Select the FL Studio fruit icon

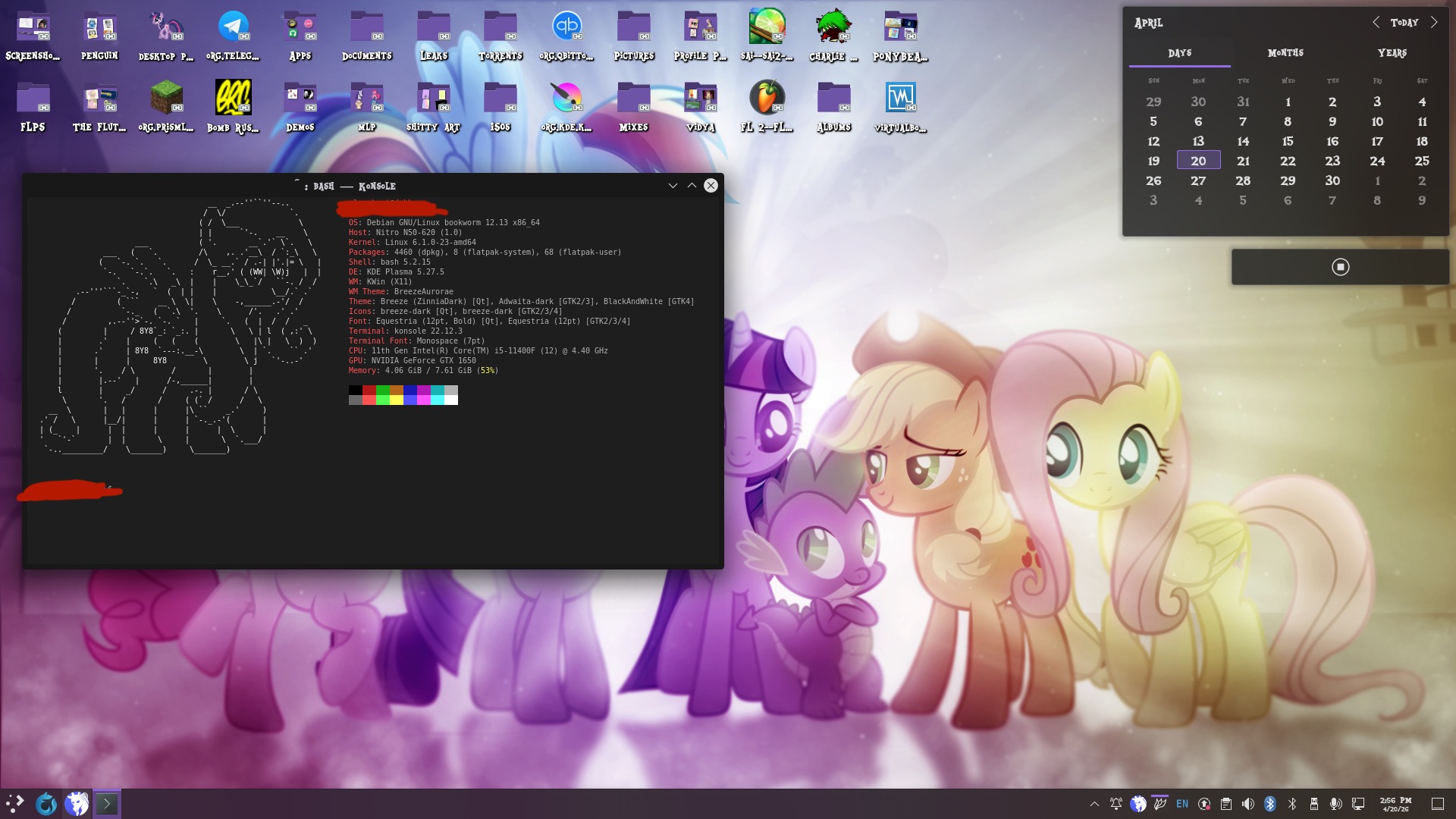tap(767, 98)
